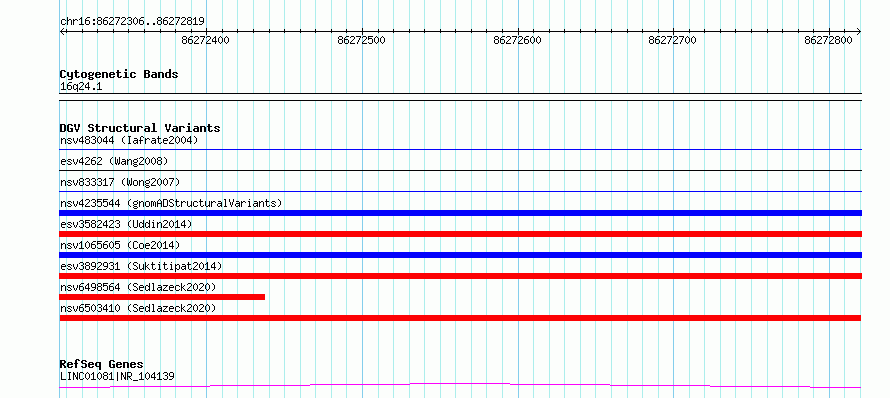Open variant nsv483044 (Iafrate2004) label
This screenshot has height=398, width=890.
click(129, 140)
